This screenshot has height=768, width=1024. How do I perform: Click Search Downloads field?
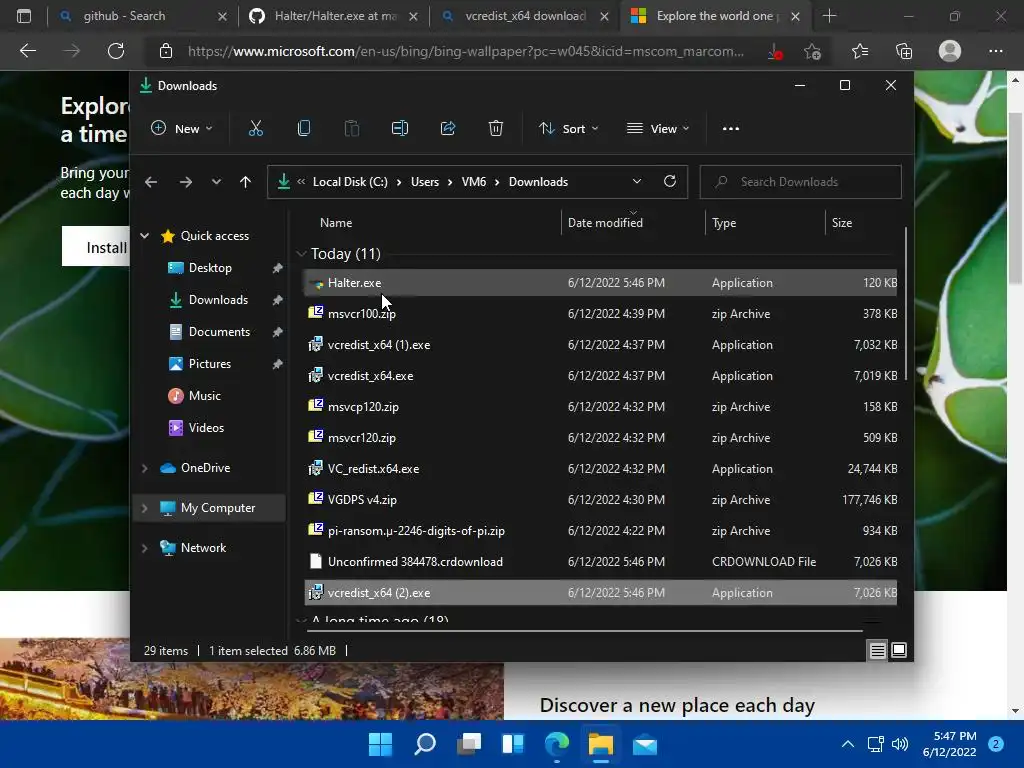pos(801,182)
